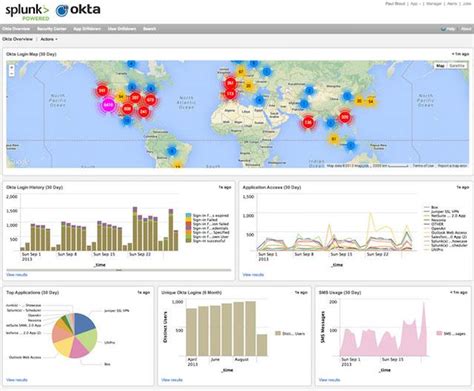Click the red 173 cluster over Spain
474x391 pixels.
point(230,94)
